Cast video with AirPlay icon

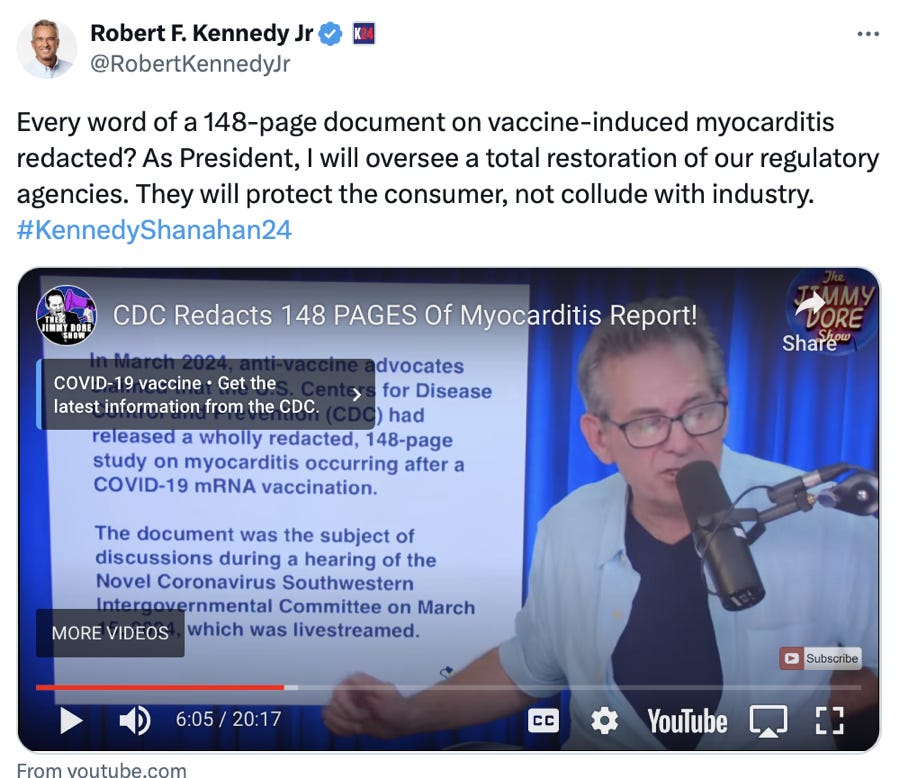tap(768, 721)
